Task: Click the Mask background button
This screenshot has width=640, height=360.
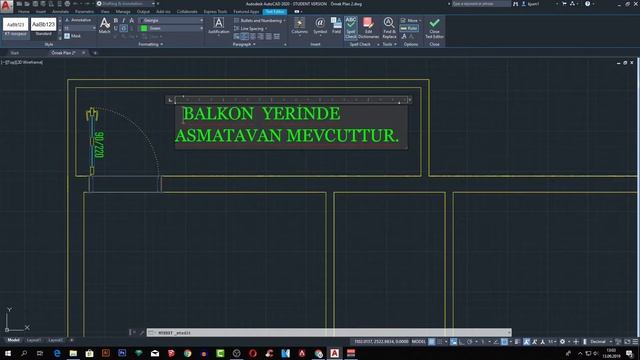Action: click(x=73, y=36)
